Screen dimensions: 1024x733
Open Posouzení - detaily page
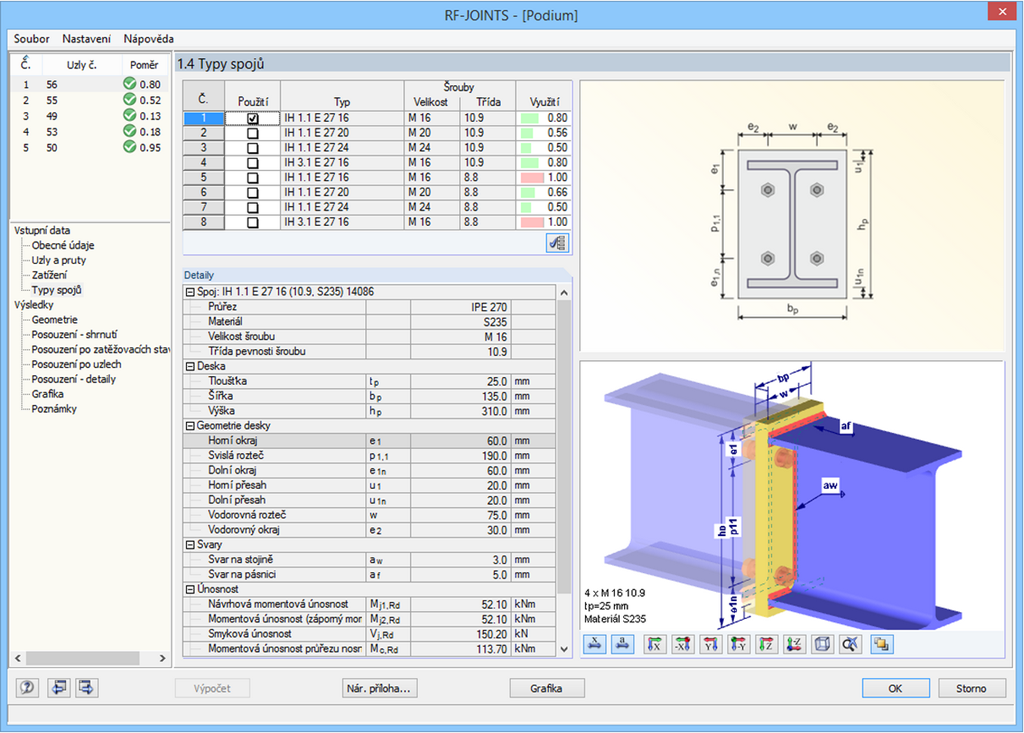click(73, 379)
